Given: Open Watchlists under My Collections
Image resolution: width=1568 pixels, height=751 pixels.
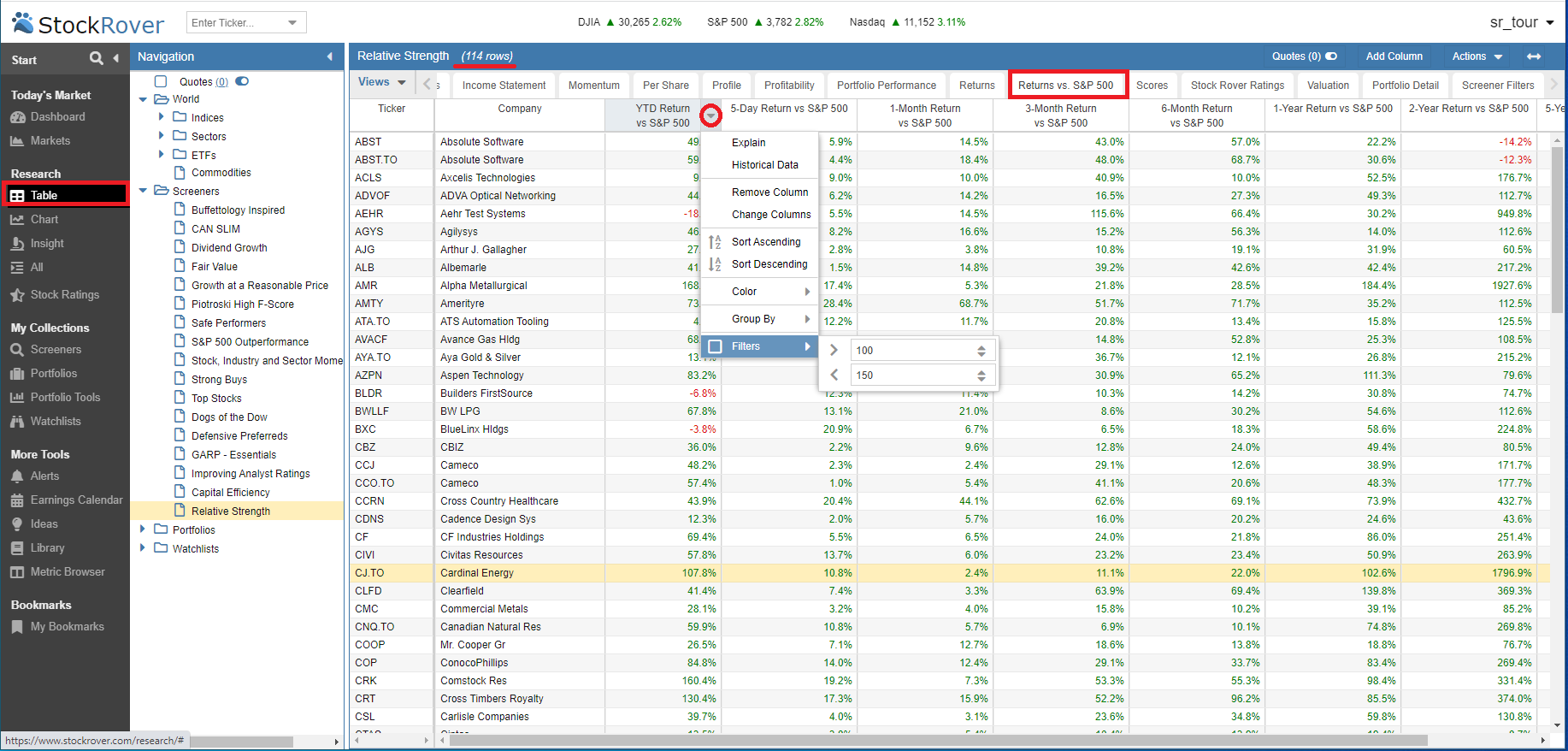Looking at the screenshot, I should pos(56,421).
